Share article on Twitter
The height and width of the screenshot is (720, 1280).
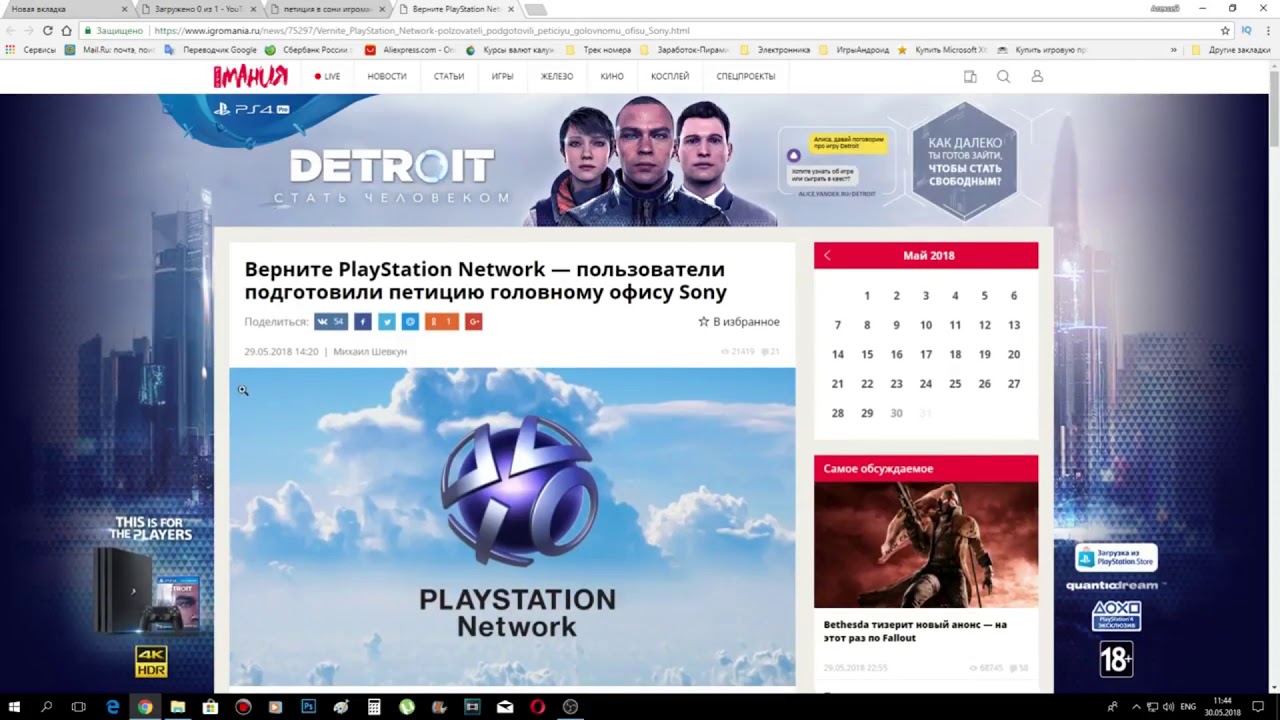pyautogui.click(x=386, y=321)
